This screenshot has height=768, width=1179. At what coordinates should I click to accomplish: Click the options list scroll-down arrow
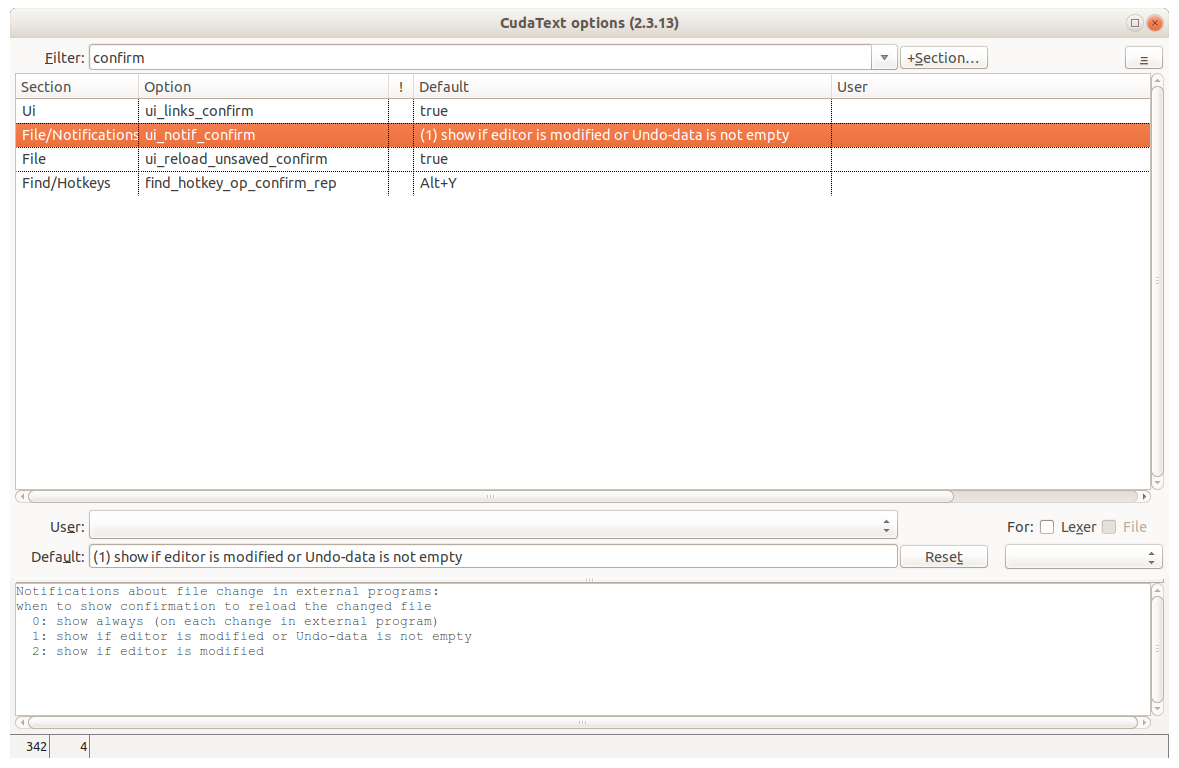point(1157,483)
